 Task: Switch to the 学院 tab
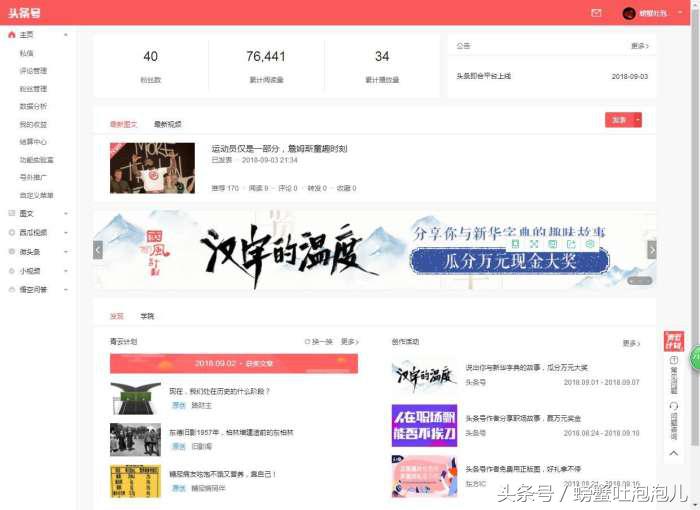[147, 316]
